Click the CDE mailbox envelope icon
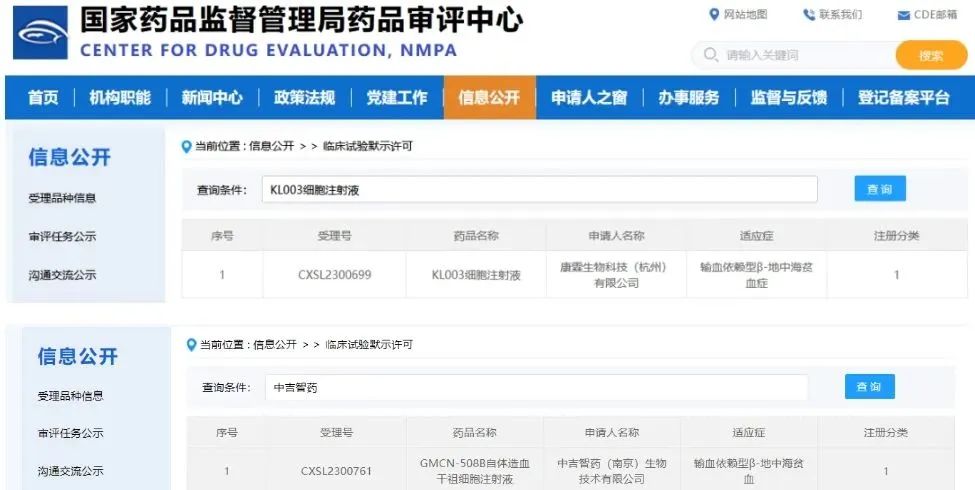Screen dimensions: 975x490 pyautogui.click(x=903, y=16)
